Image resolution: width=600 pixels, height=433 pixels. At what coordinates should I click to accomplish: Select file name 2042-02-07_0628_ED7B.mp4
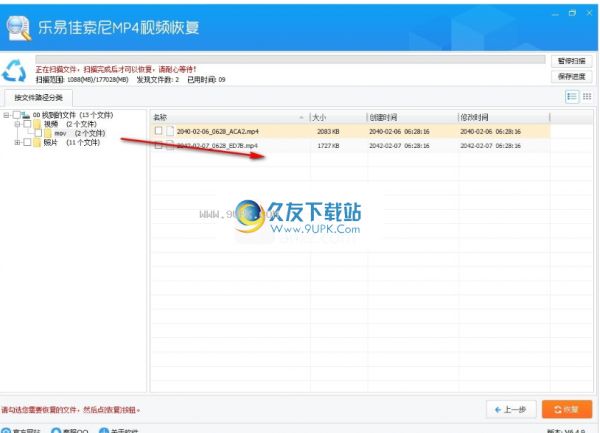(217, 146)
